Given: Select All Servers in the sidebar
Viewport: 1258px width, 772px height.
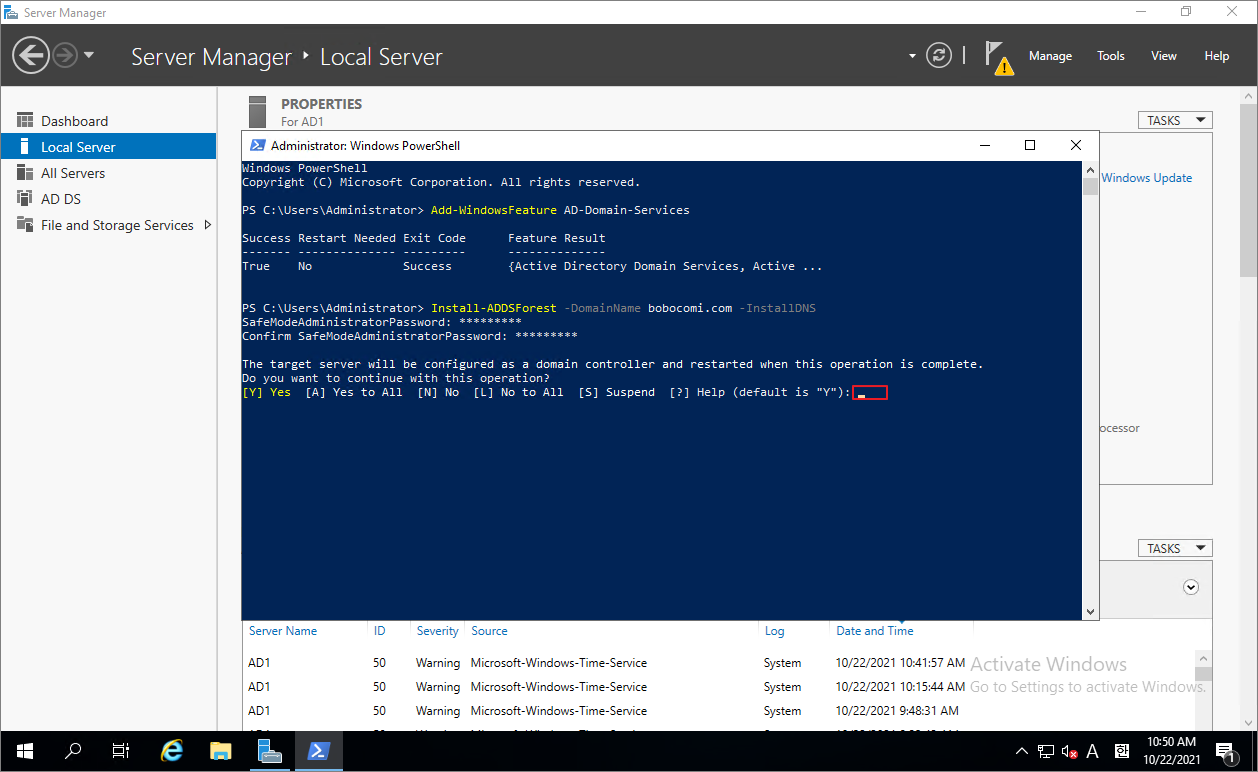Looking at the screenshot, I should point(108,173).
